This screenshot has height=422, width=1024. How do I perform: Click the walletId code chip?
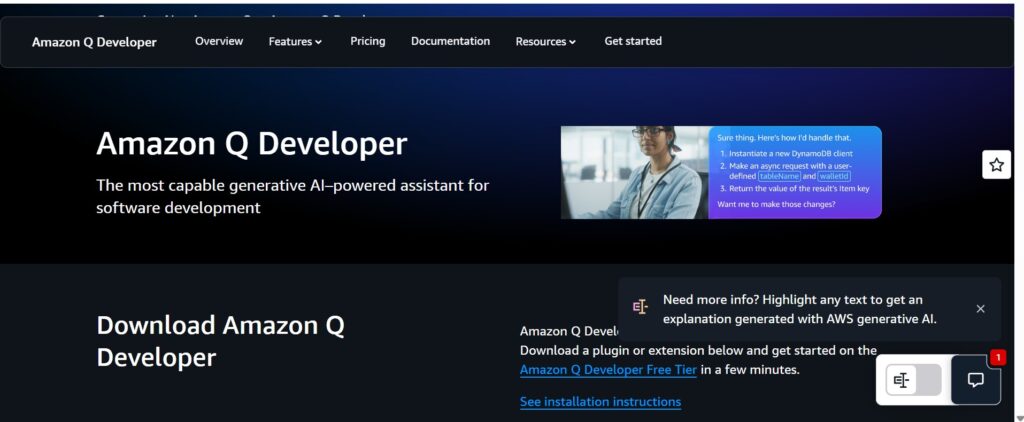(838, 176)
